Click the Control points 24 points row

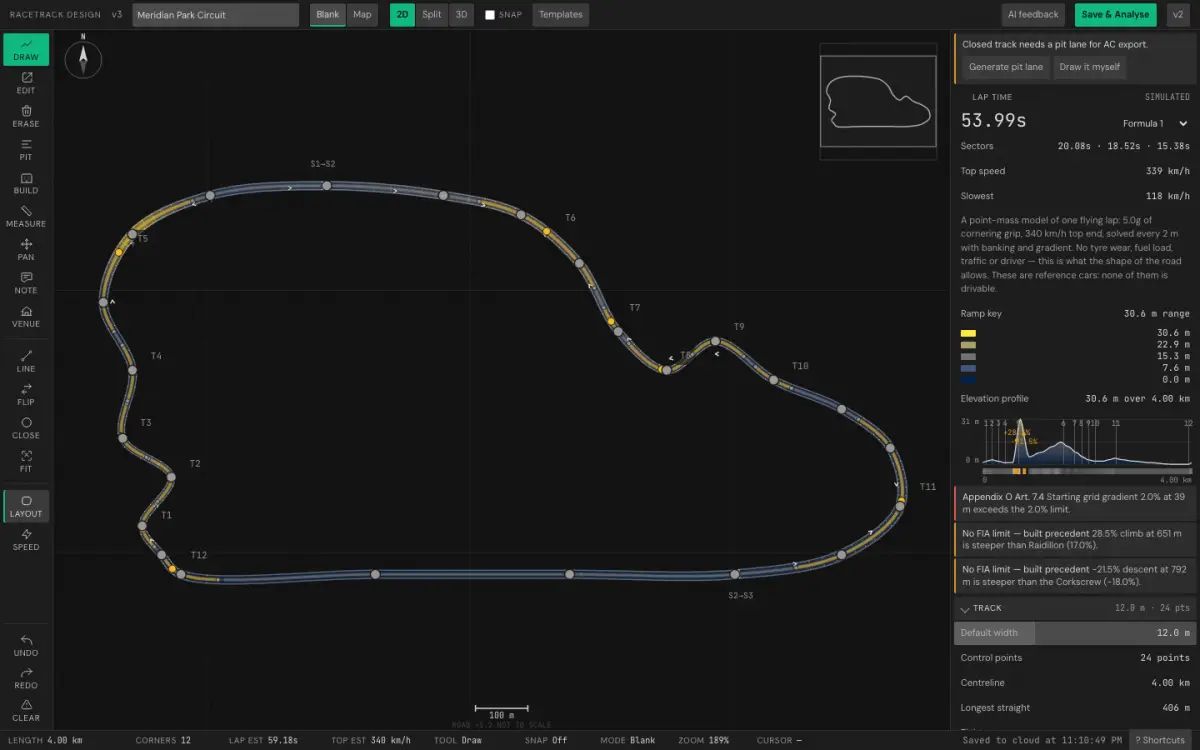[1075, 658]
